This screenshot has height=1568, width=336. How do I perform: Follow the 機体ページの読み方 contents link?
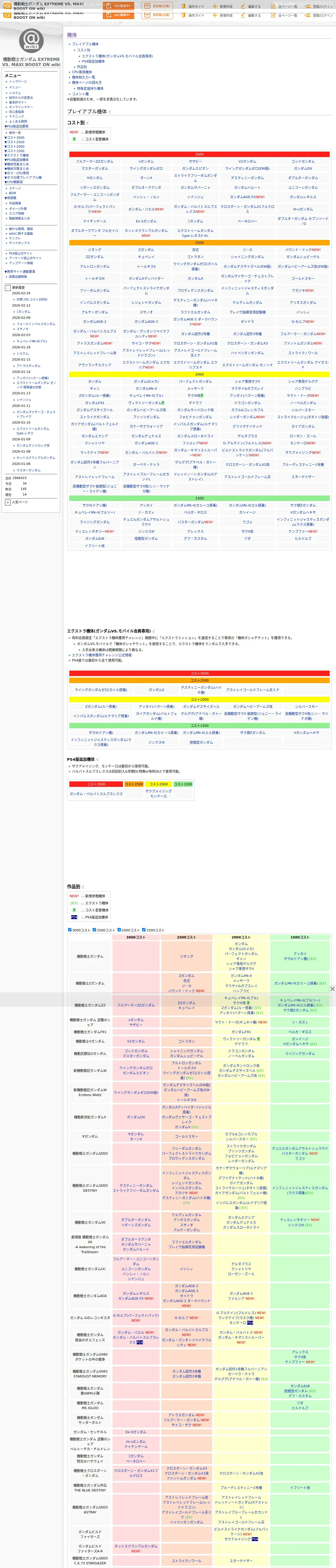click(x=87, y=83)
